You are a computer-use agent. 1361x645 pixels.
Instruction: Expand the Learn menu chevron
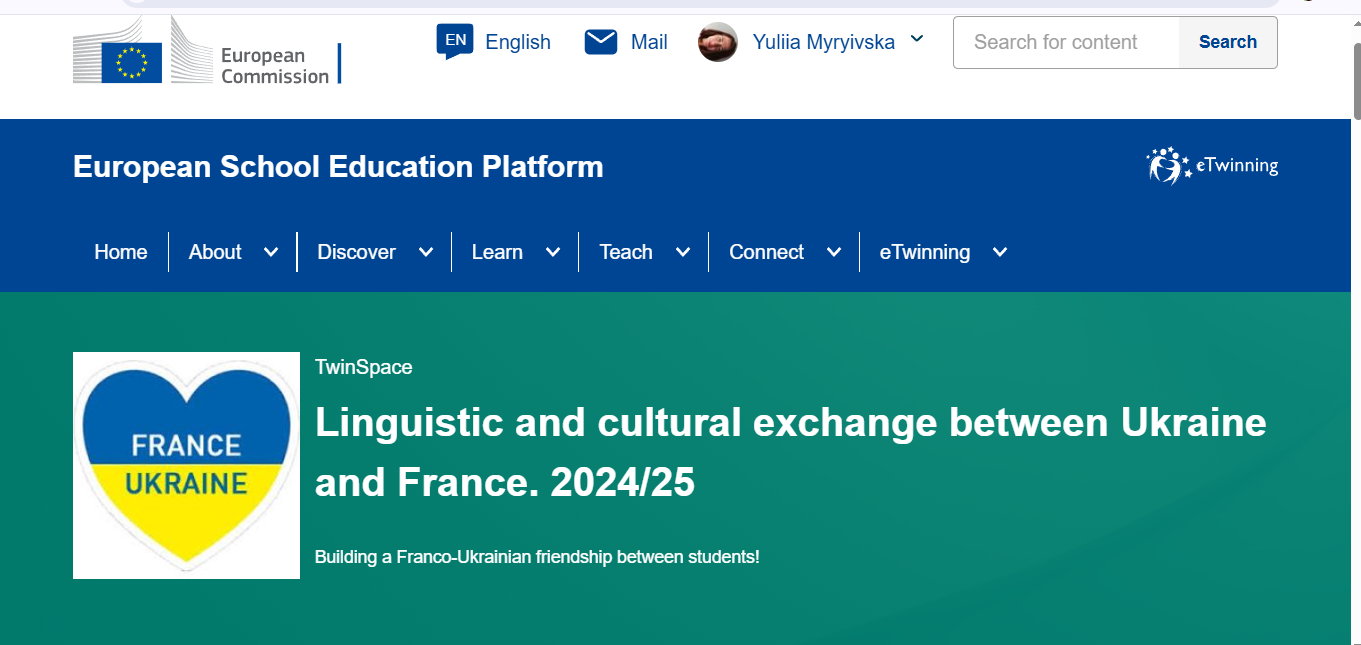coord(553,252)
